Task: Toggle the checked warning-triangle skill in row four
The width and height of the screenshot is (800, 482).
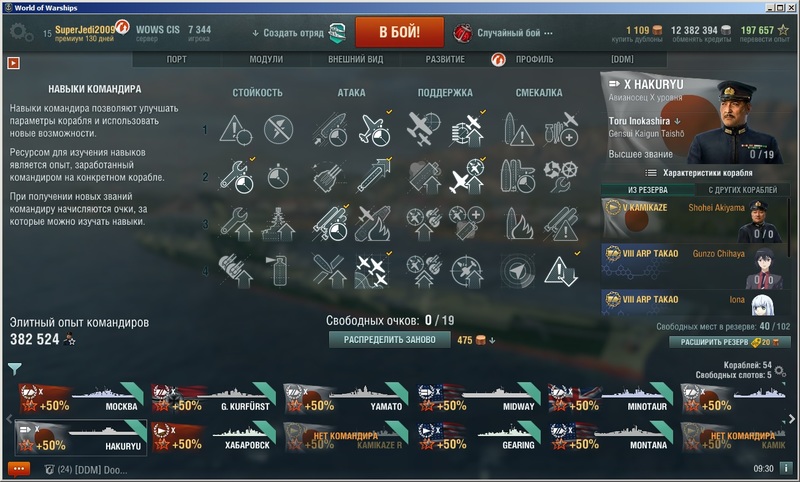Action: coord(560,270)
